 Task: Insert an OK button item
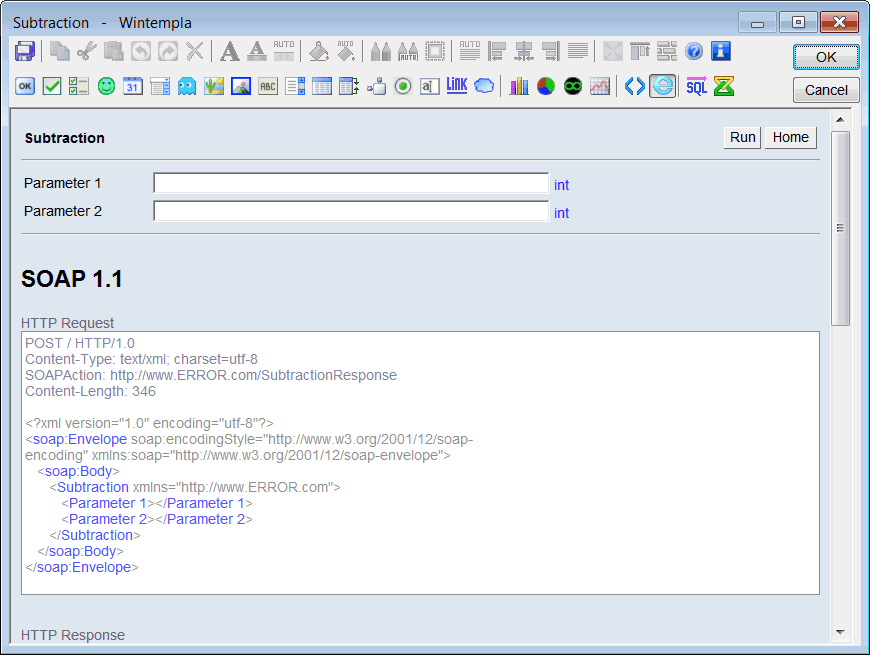(25, 87)
